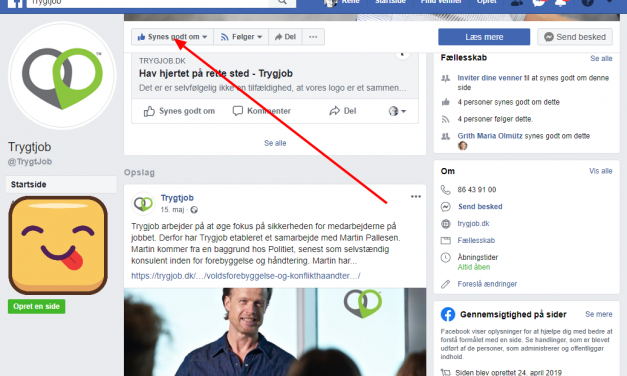
Task: Click Inviter dine venner link
Action: [490, 78]
